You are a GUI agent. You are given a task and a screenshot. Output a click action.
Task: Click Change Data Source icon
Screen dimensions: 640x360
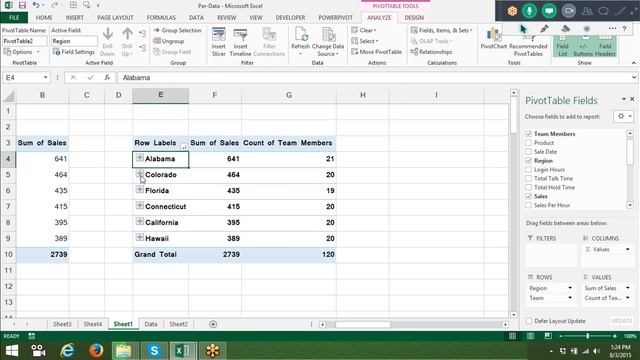pyautogui.click(x=328, y=42)
